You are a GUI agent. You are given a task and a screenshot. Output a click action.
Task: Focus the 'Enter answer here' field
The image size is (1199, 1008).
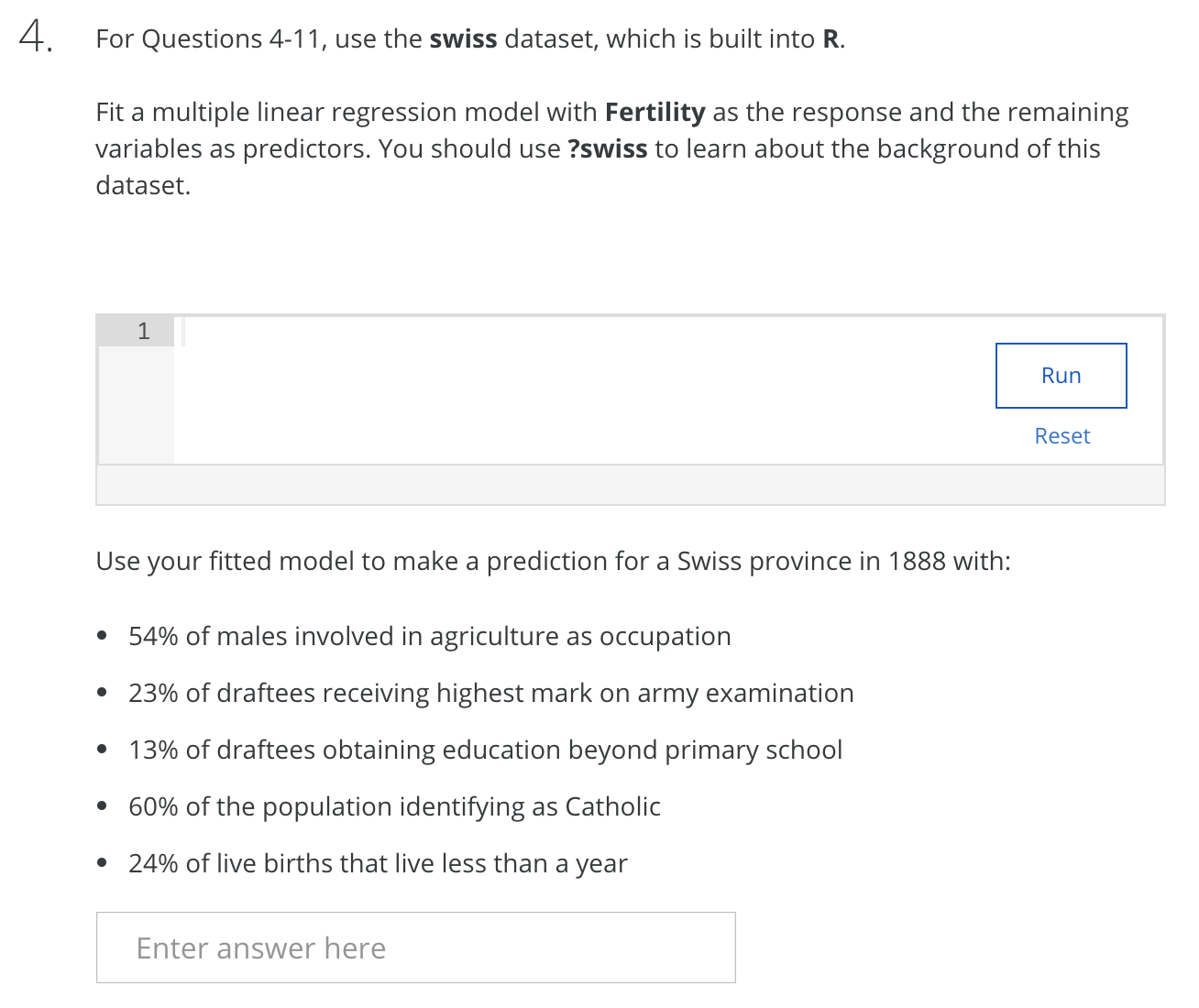tap(415, 948)
